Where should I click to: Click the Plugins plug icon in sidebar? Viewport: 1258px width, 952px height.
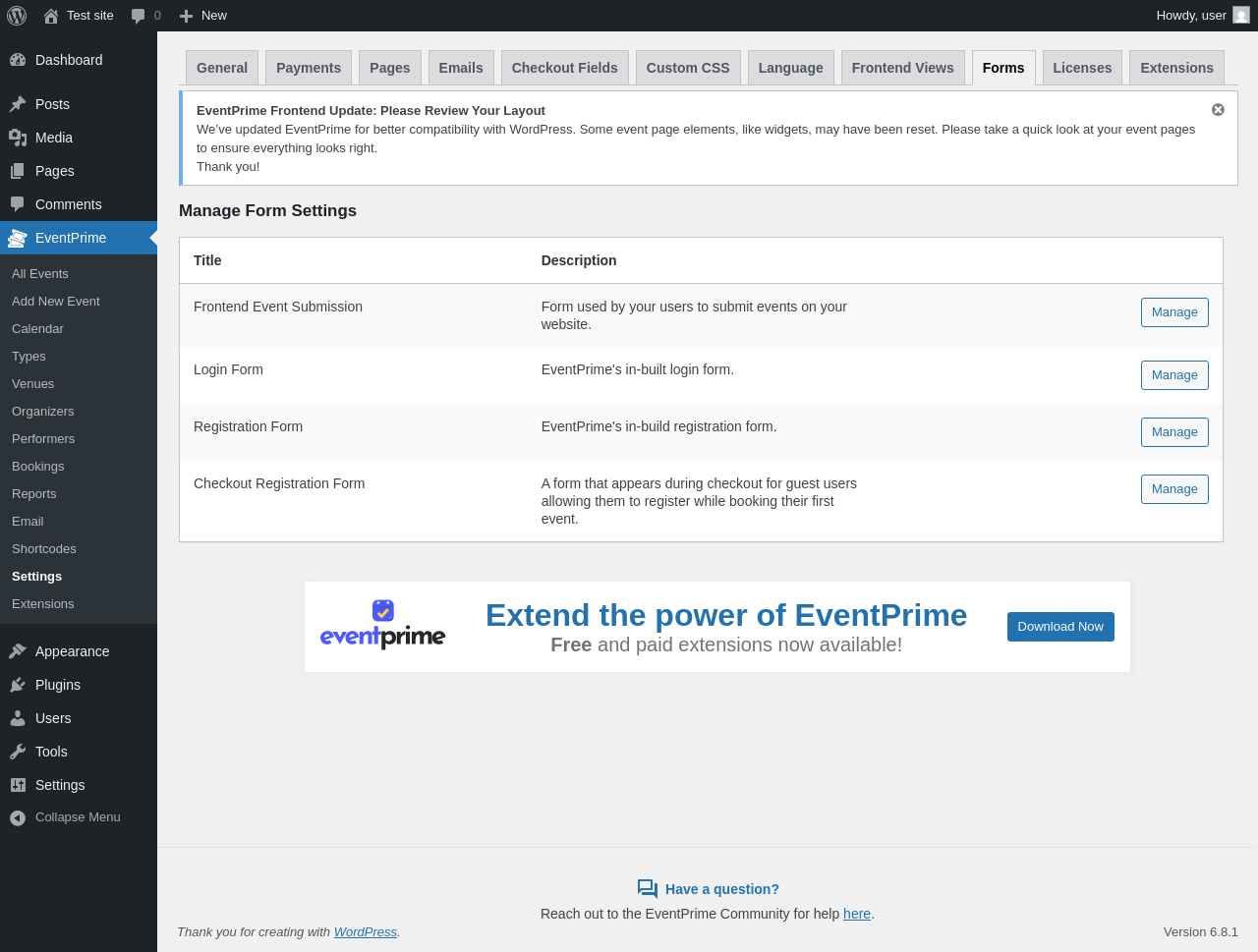click(18, 685)
